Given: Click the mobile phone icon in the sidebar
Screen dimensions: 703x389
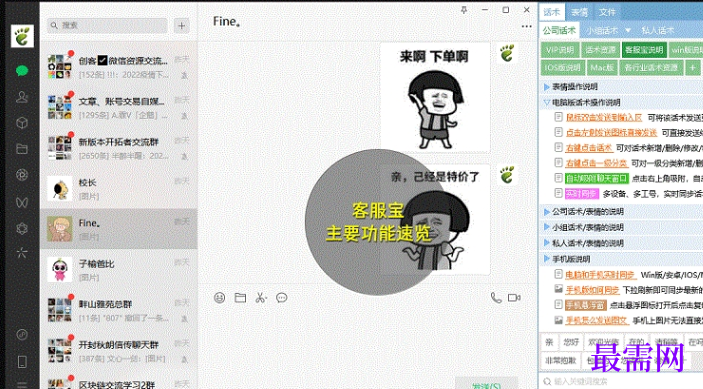Looking at the screenshot, I should [x=22, y=361].
